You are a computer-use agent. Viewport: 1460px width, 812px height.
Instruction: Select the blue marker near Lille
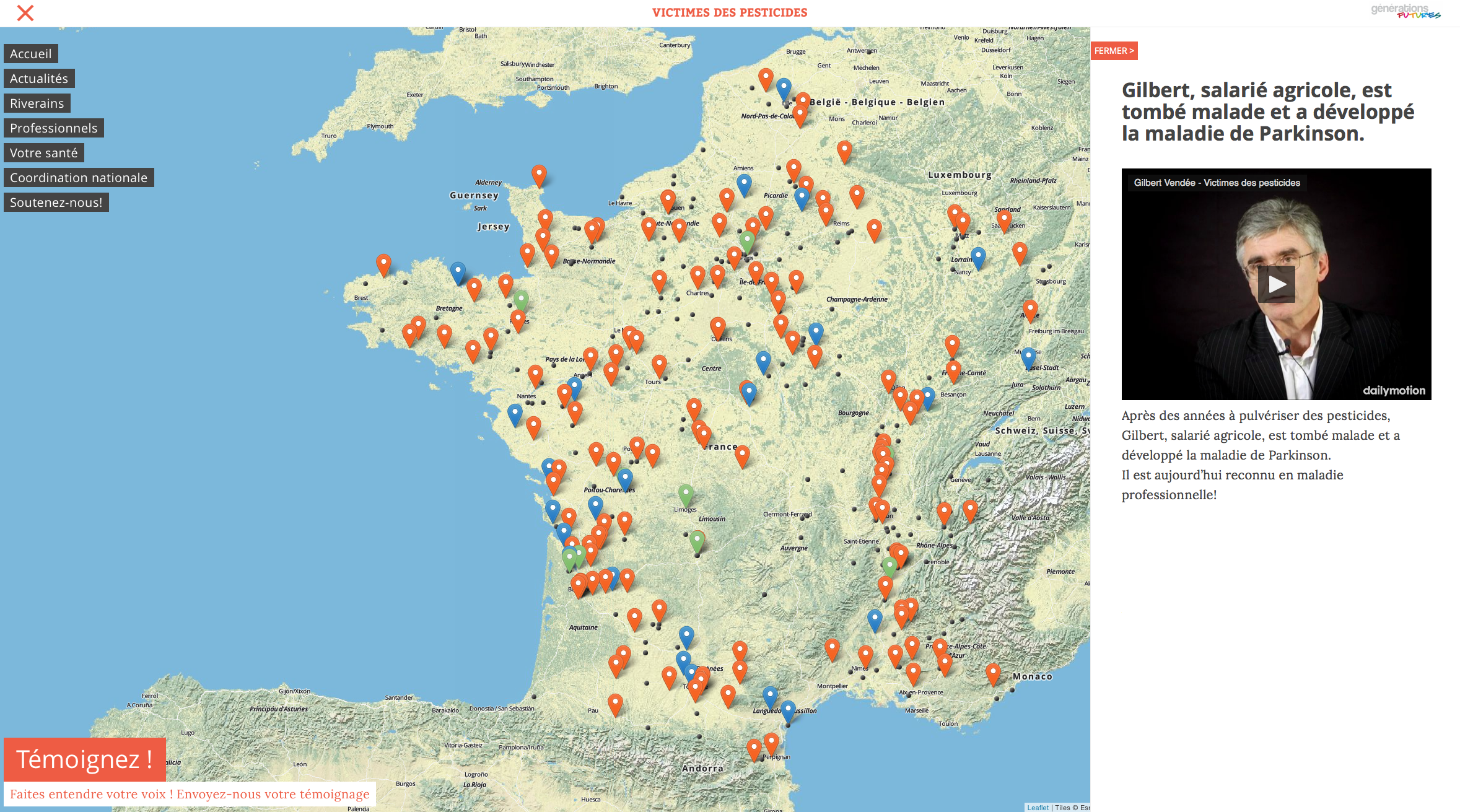point(784,90)
